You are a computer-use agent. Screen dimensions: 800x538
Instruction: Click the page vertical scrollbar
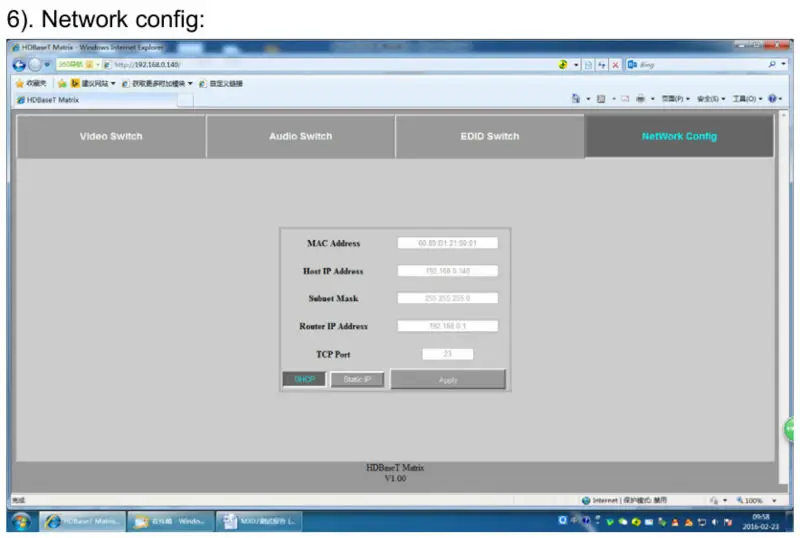(784, 298)
